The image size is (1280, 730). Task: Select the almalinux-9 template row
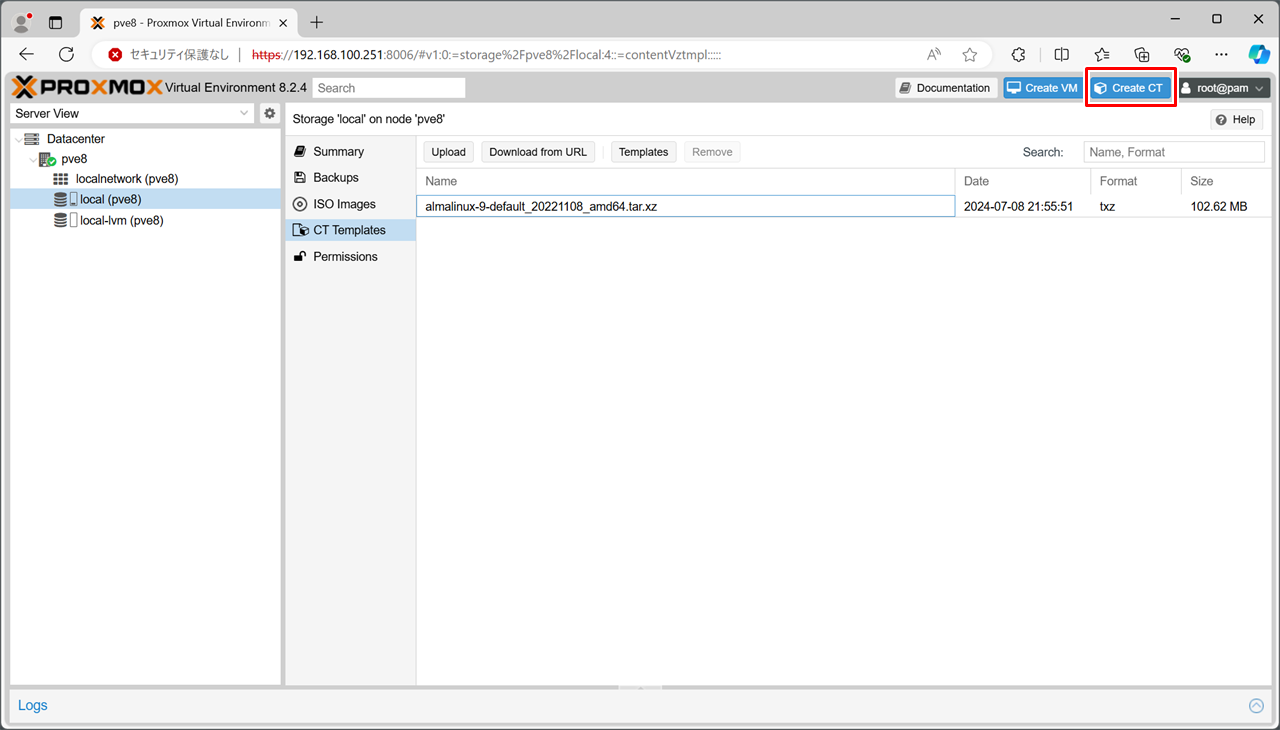(685, 207)
